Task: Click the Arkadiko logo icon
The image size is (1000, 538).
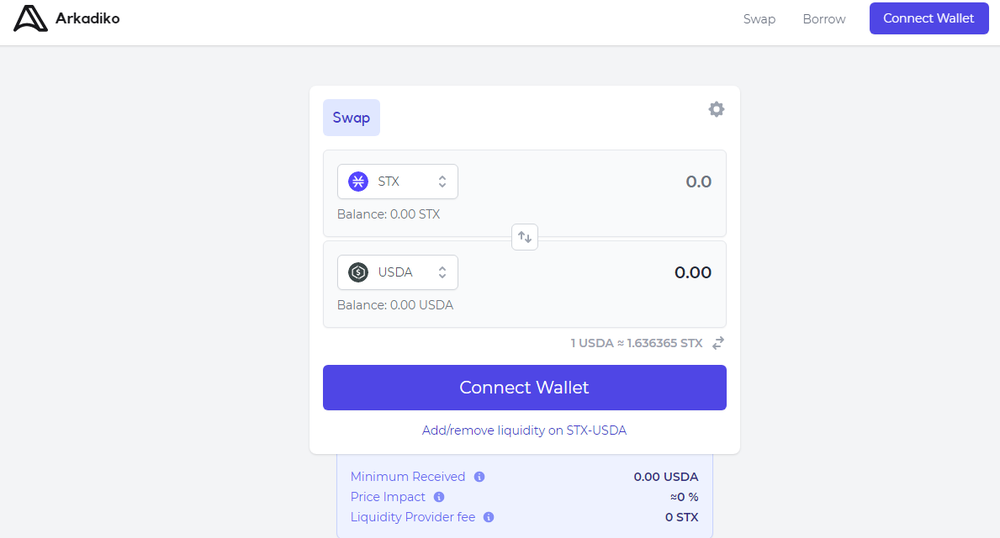Action: pyautogui.click(x=30, y=18)
